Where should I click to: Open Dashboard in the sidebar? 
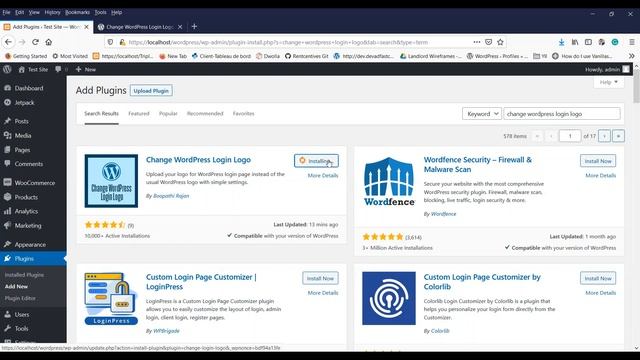point(29,88)
